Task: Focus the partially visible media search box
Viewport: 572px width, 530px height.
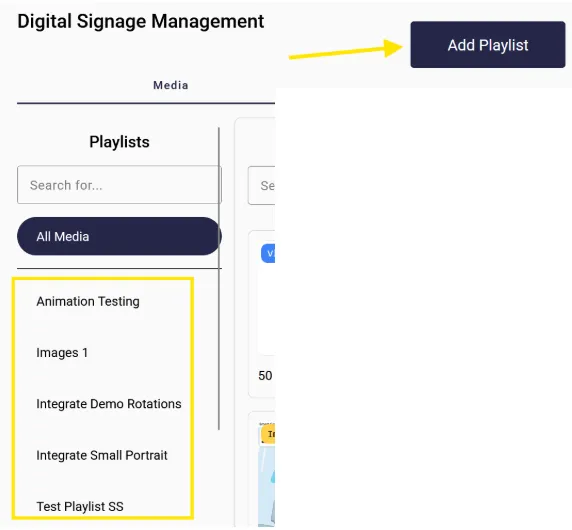Action: point(262,185)
